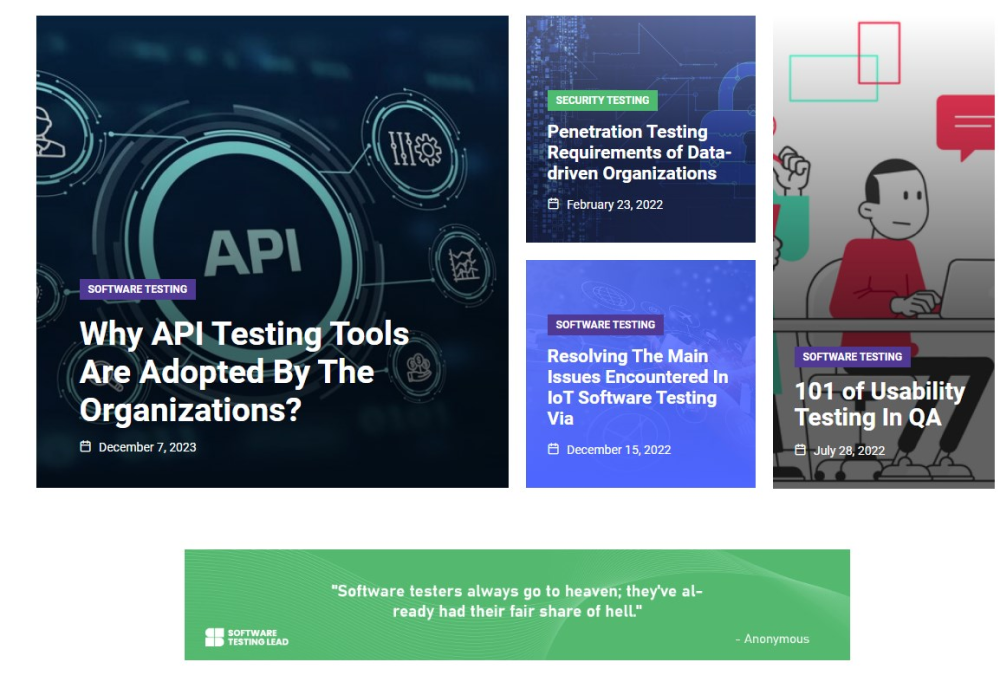
Task: Click calendar icon next to July 28, 2022
Action: click(x=800, y=450)
